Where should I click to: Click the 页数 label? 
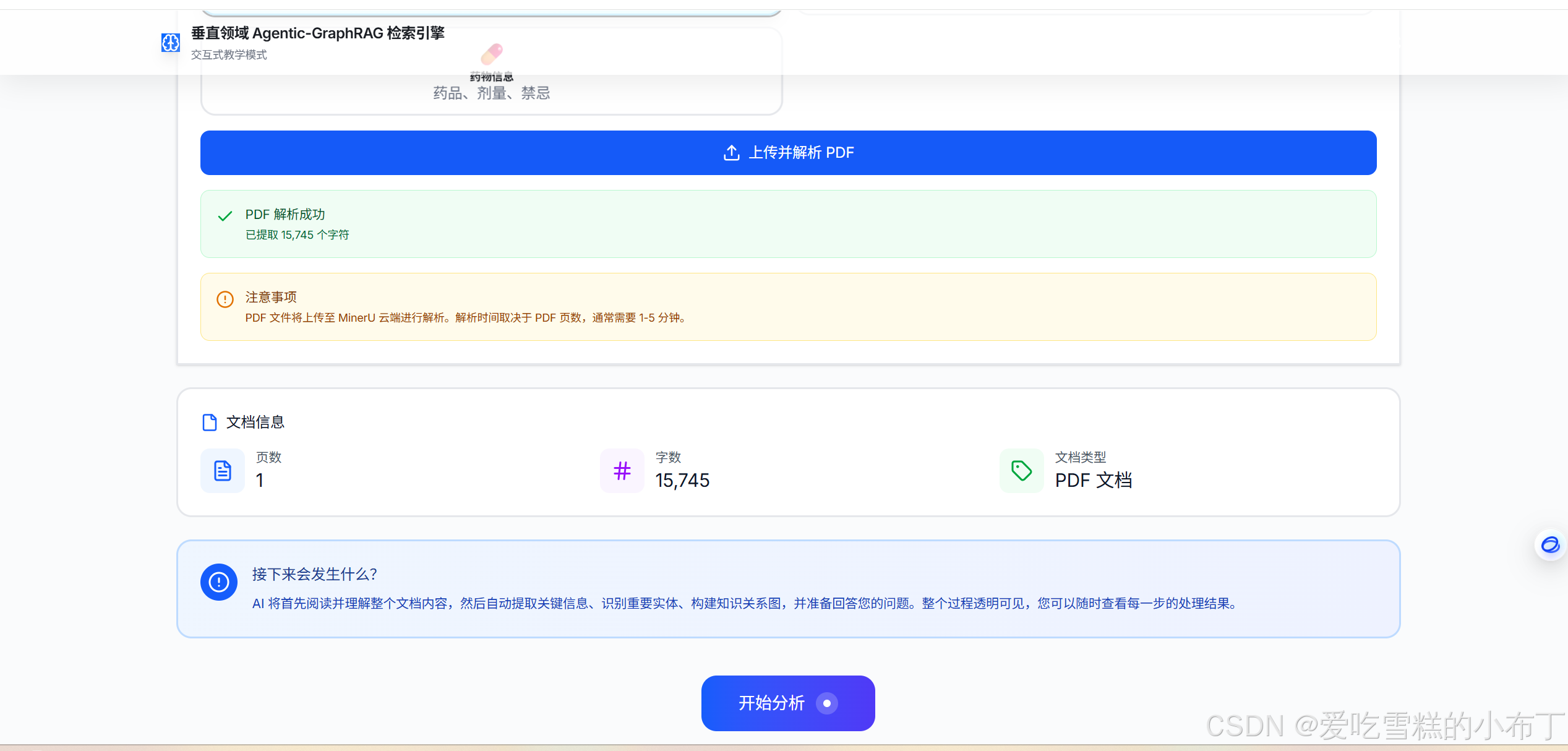pos(268,458)
